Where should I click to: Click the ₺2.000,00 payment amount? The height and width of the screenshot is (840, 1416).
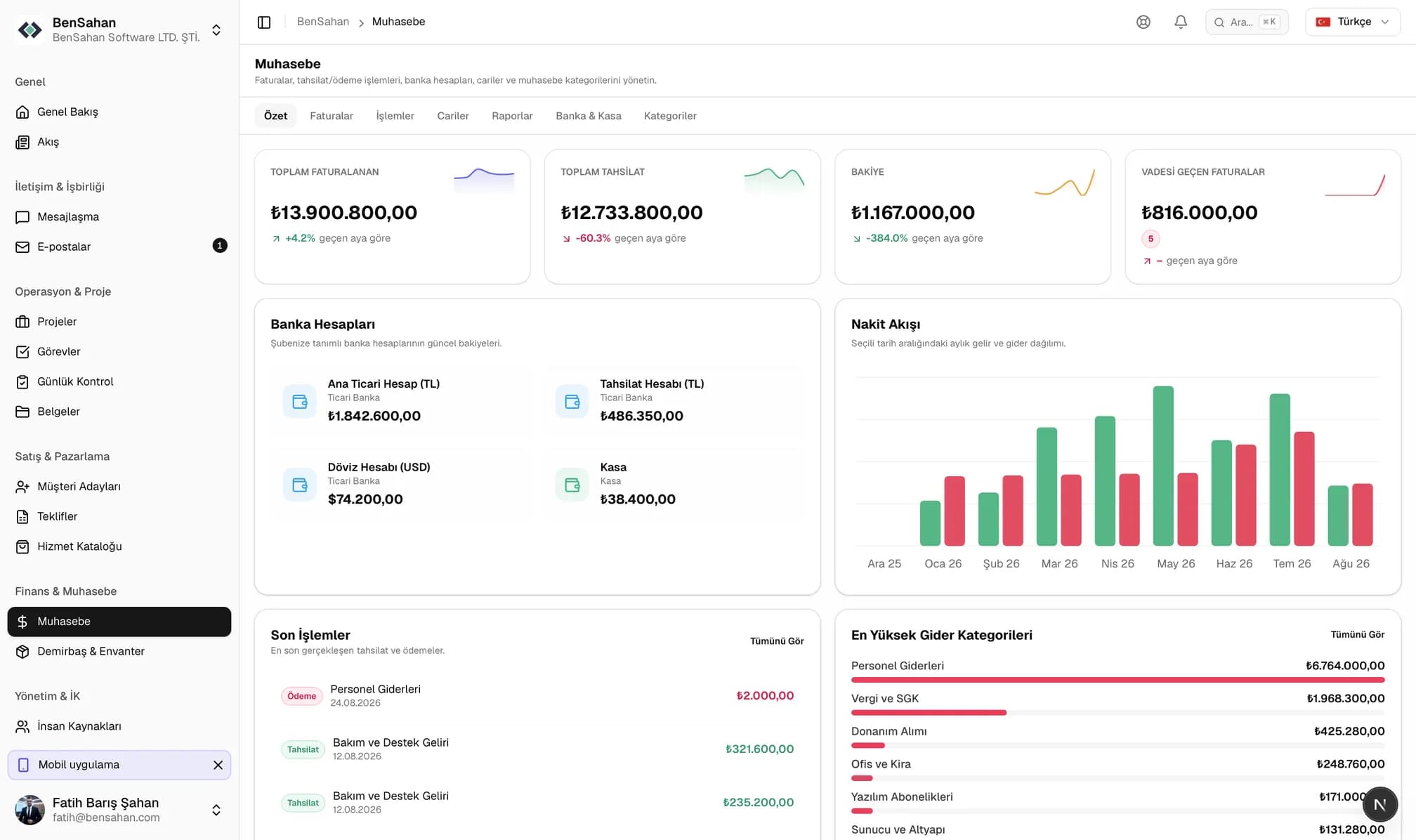coord(765,696)
